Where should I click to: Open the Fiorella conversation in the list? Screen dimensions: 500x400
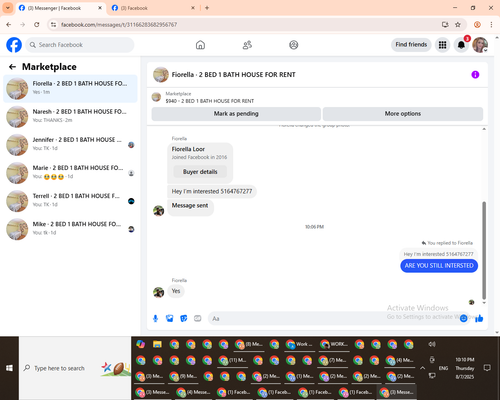(70, 89)
